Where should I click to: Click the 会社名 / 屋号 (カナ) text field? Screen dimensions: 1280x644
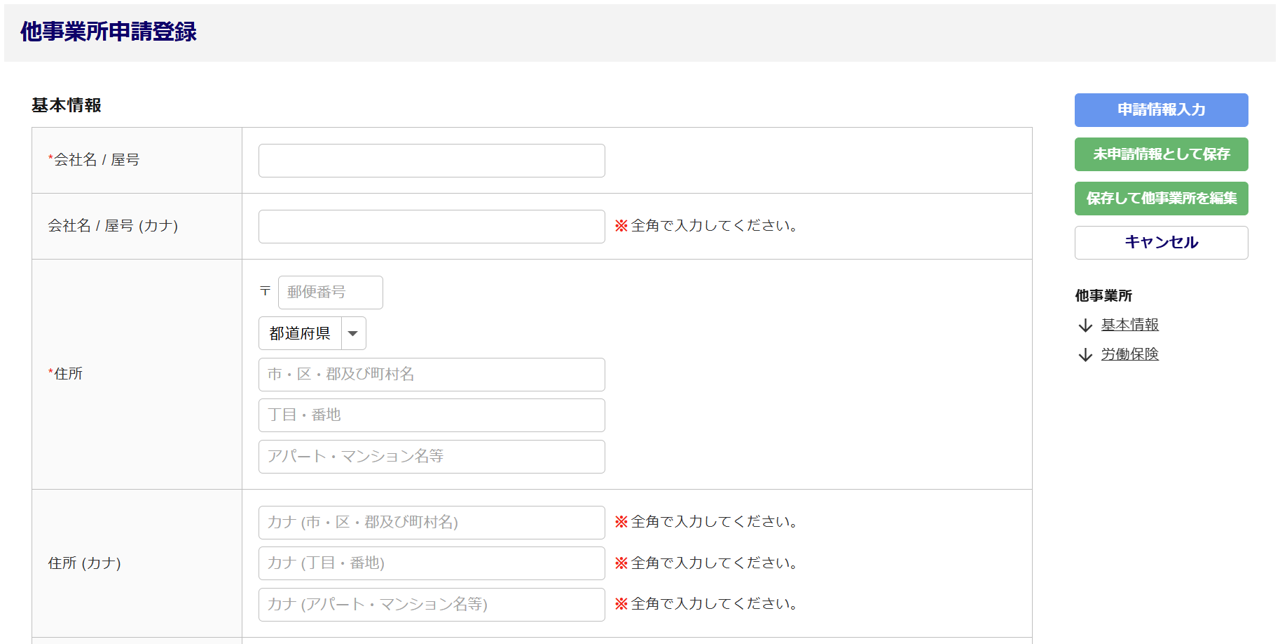[431, 227]
